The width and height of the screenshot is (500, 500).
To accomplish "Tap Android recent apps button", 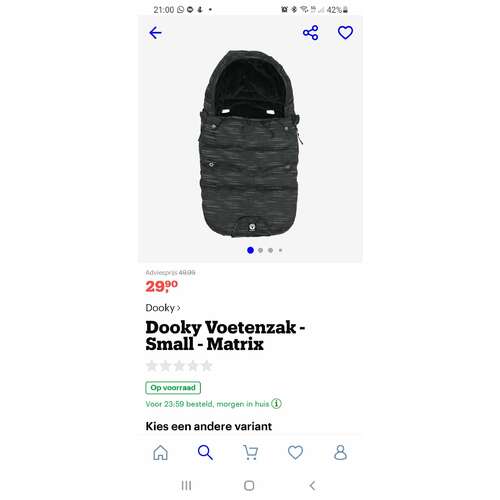I will click(187, 485).
